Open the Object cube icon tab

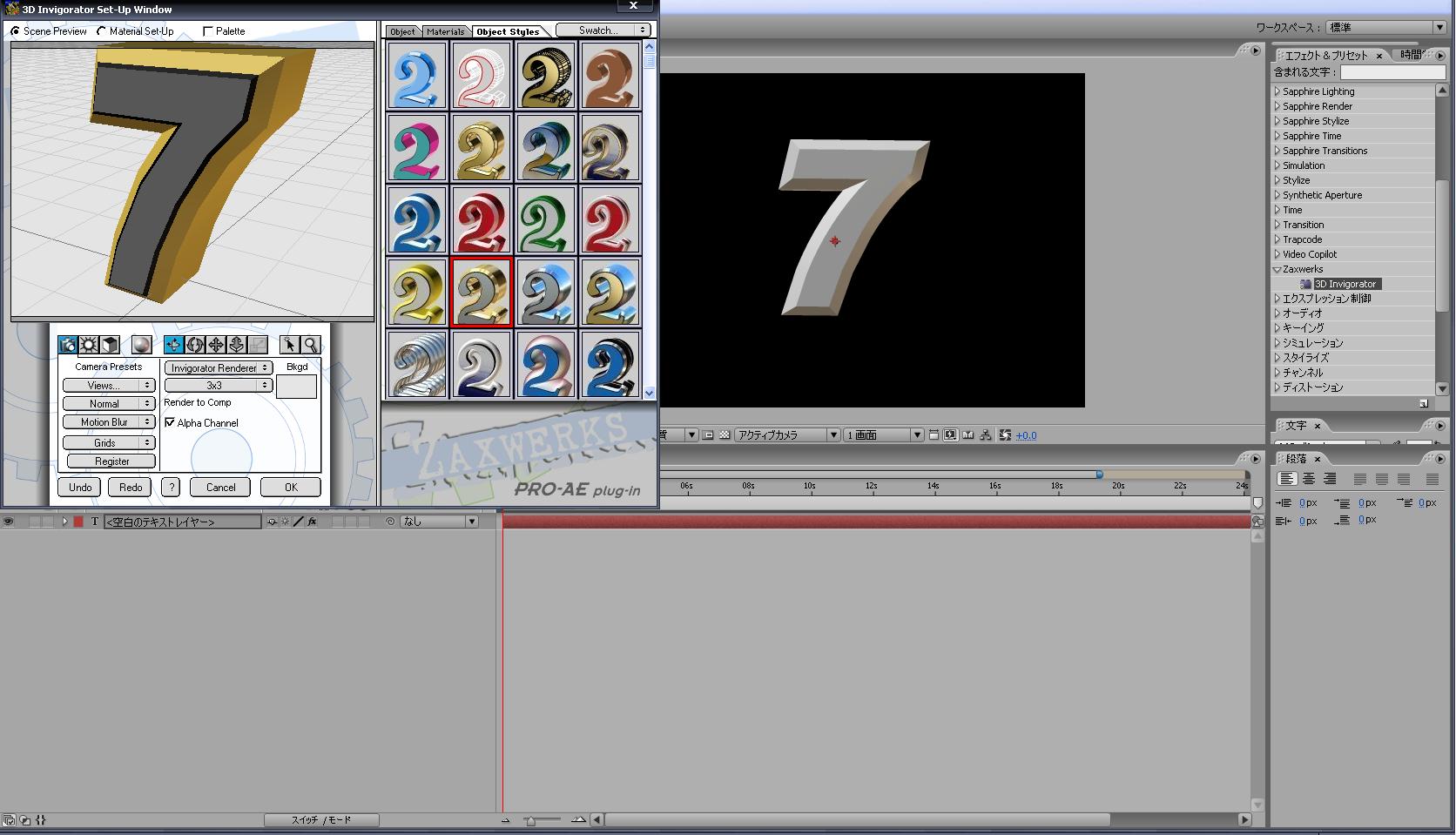110,345
